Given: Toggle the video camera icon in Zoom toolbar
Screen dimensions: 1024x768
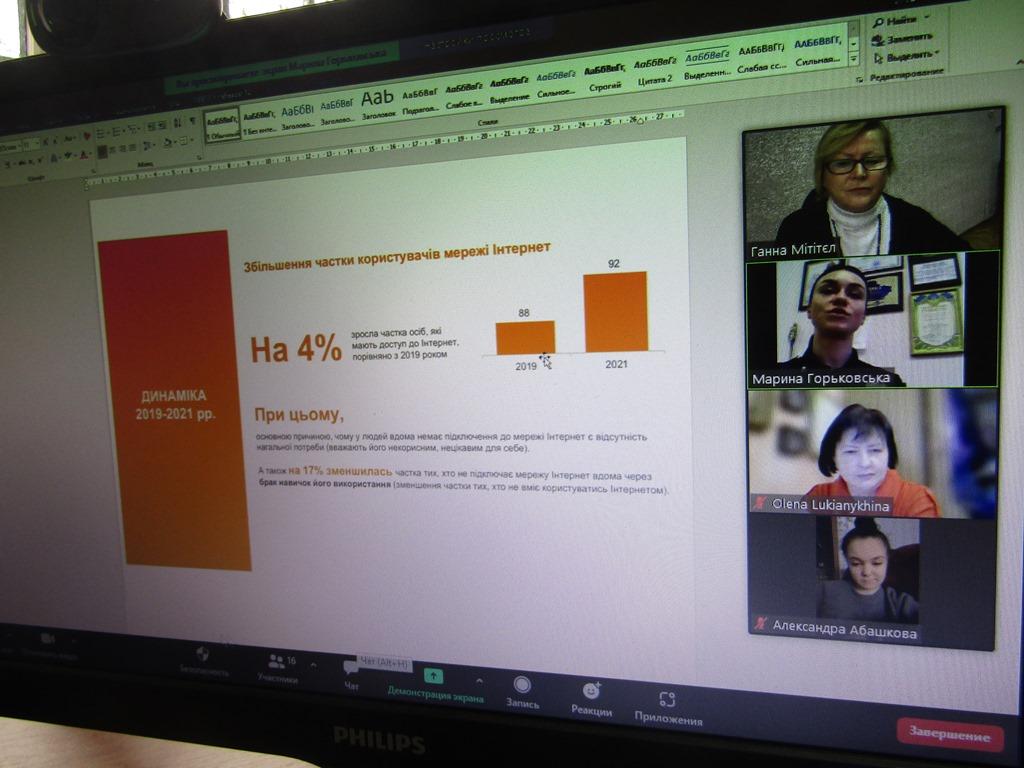Looking at the screenshot, I should click(47, 638).
